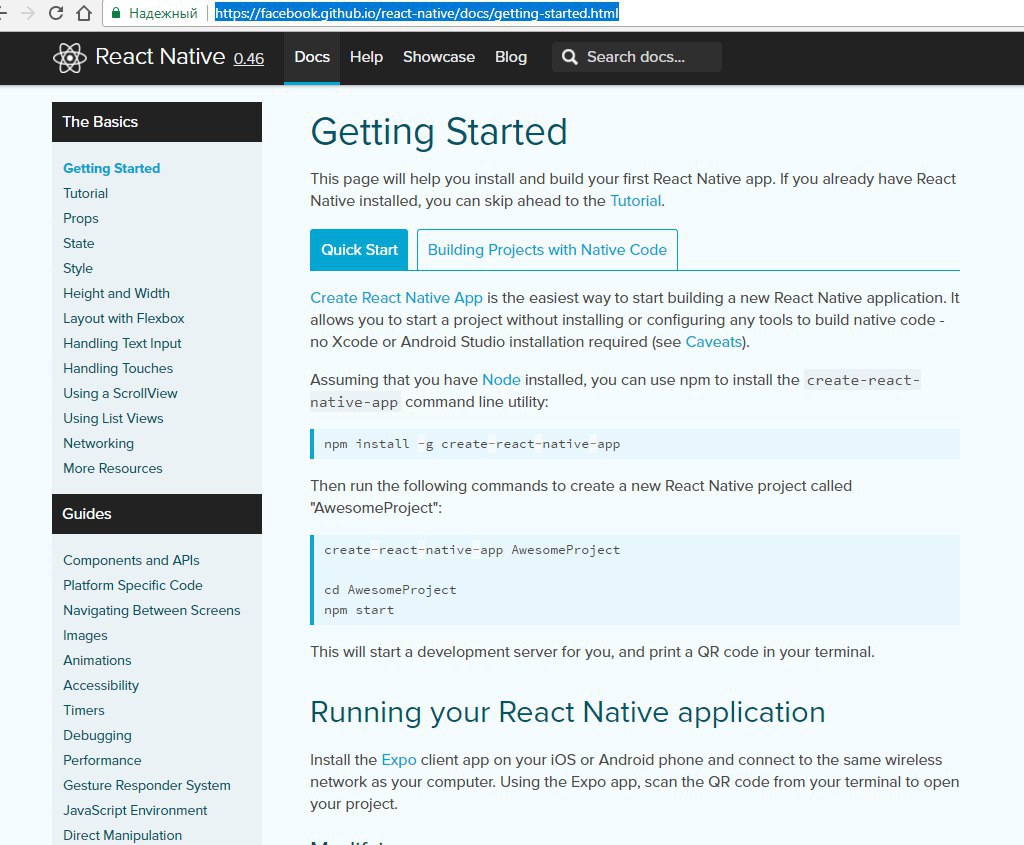
Task: Open Debugging guide
Action: 97,735
